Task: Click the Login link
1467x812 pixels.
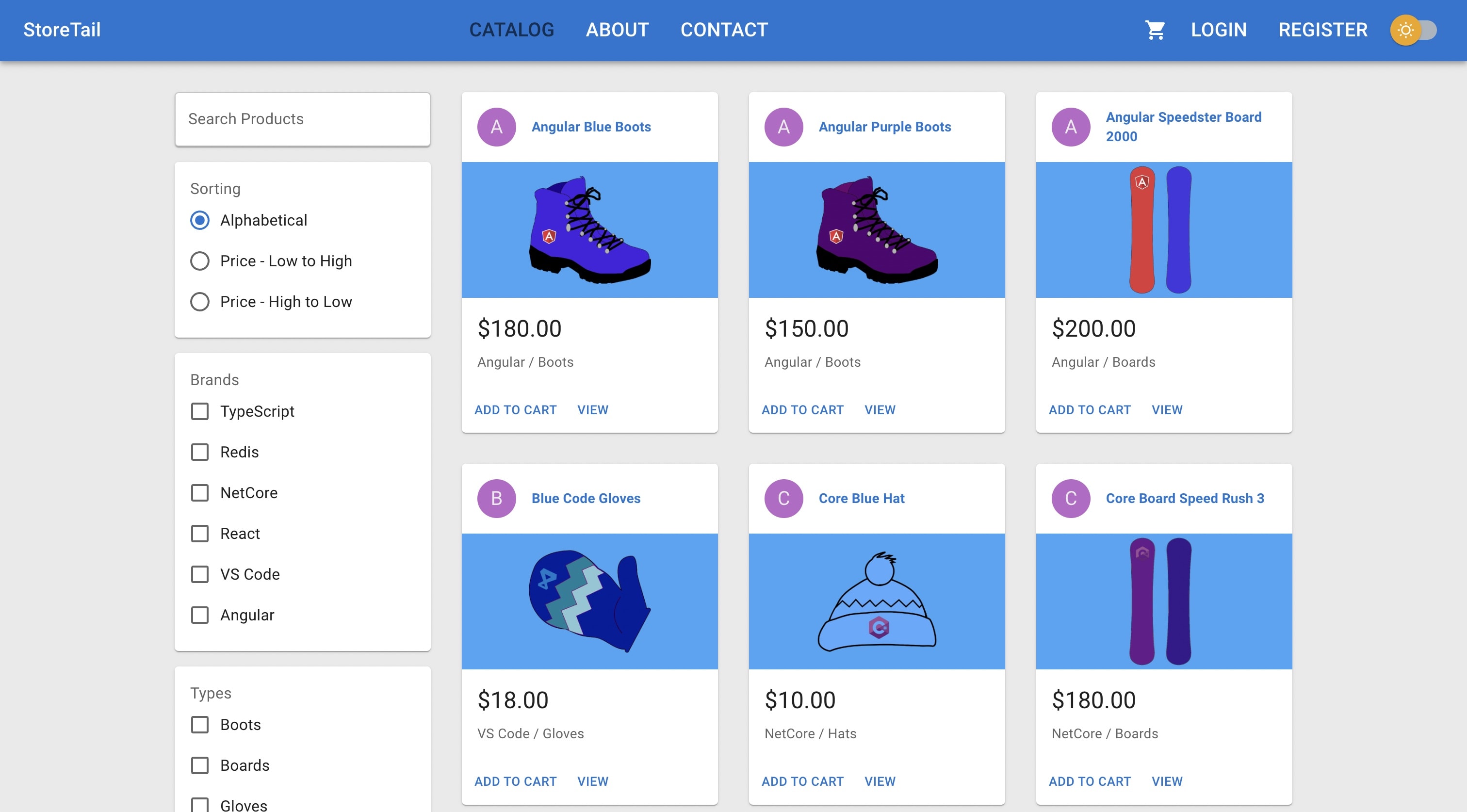Action: (x=1219, y=30)
